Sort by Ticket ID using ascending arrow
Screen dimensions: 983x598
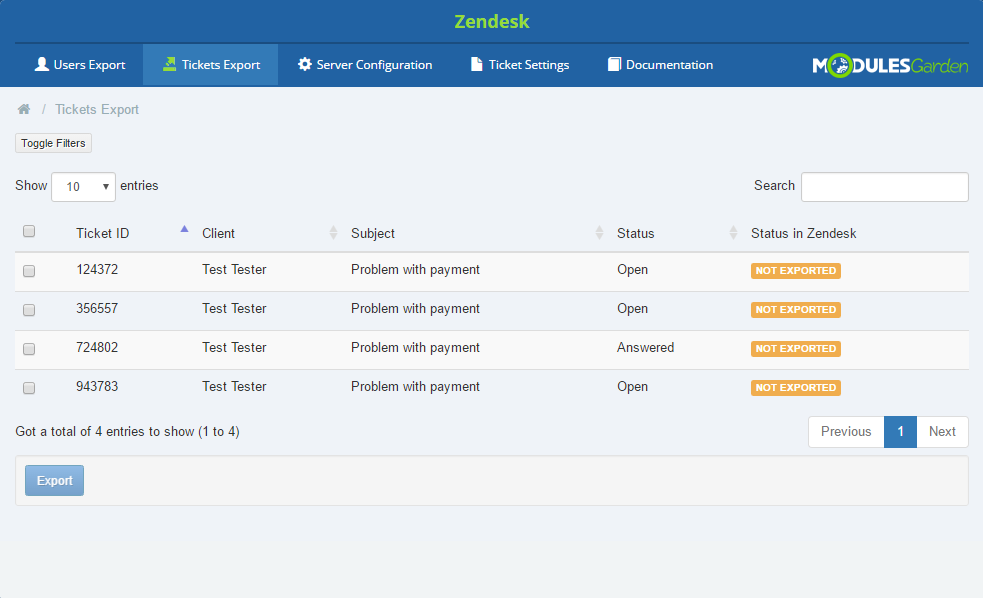click(184, 229)
